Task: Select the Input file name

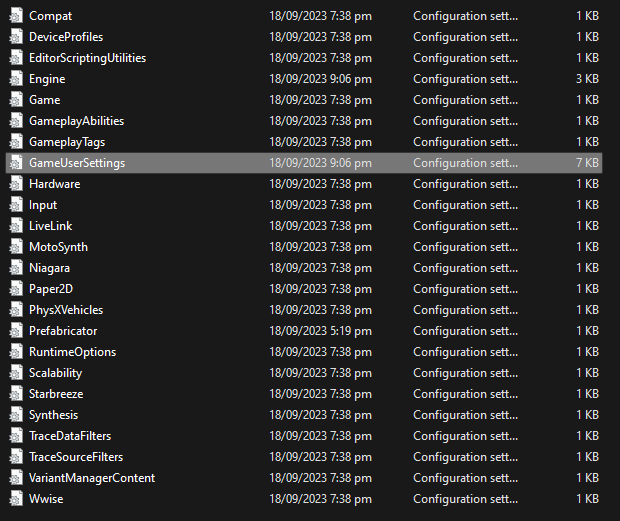Action: point(43,205)
